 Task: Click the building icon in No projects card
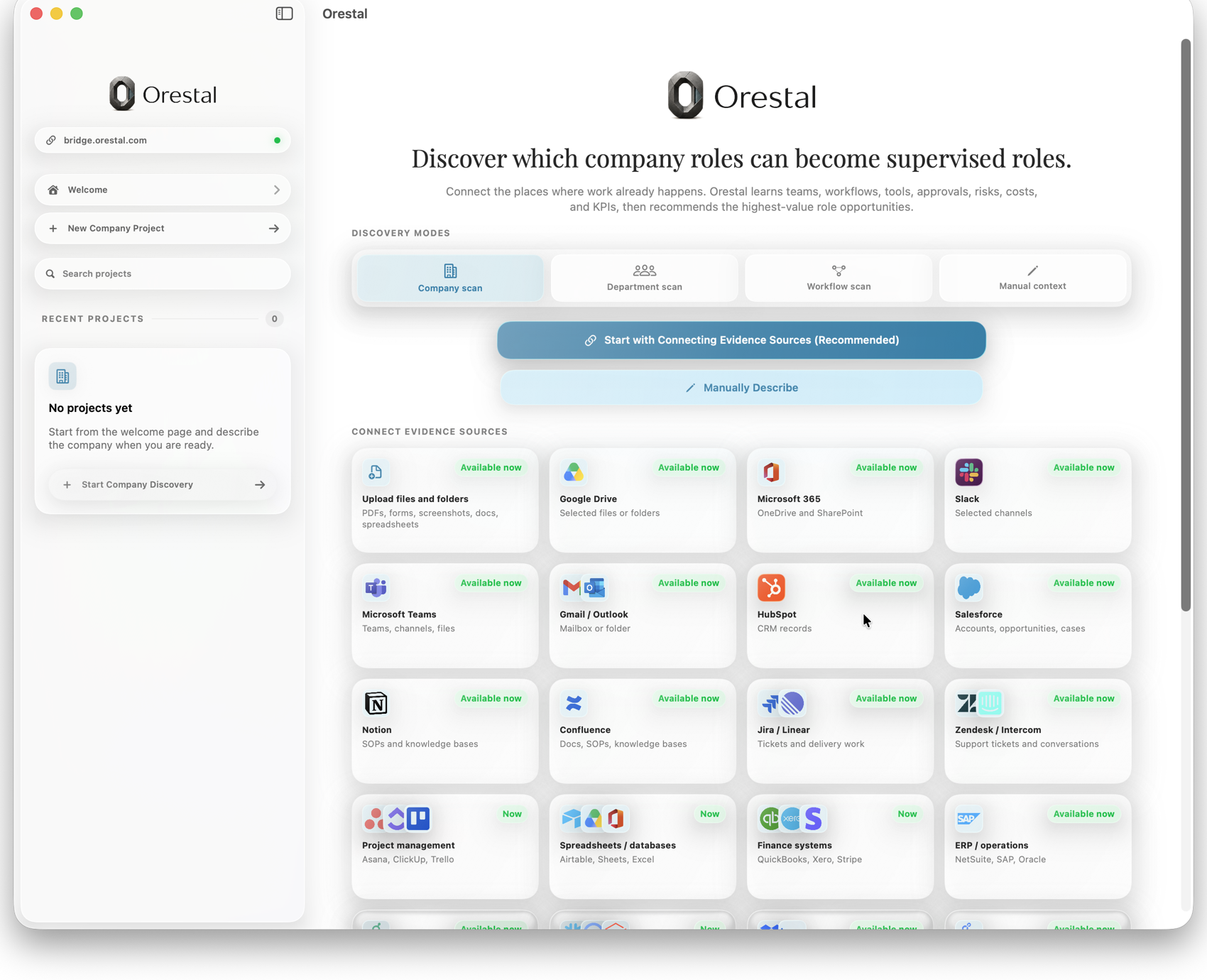[x=62, y=376]
